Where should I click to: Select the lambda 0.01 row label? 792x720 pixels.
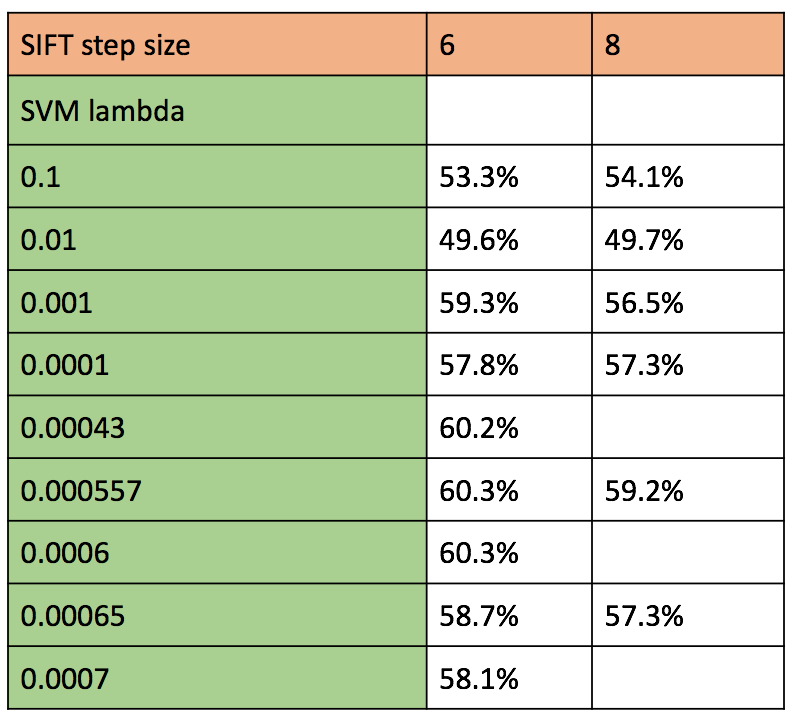[x=216, y=240]
